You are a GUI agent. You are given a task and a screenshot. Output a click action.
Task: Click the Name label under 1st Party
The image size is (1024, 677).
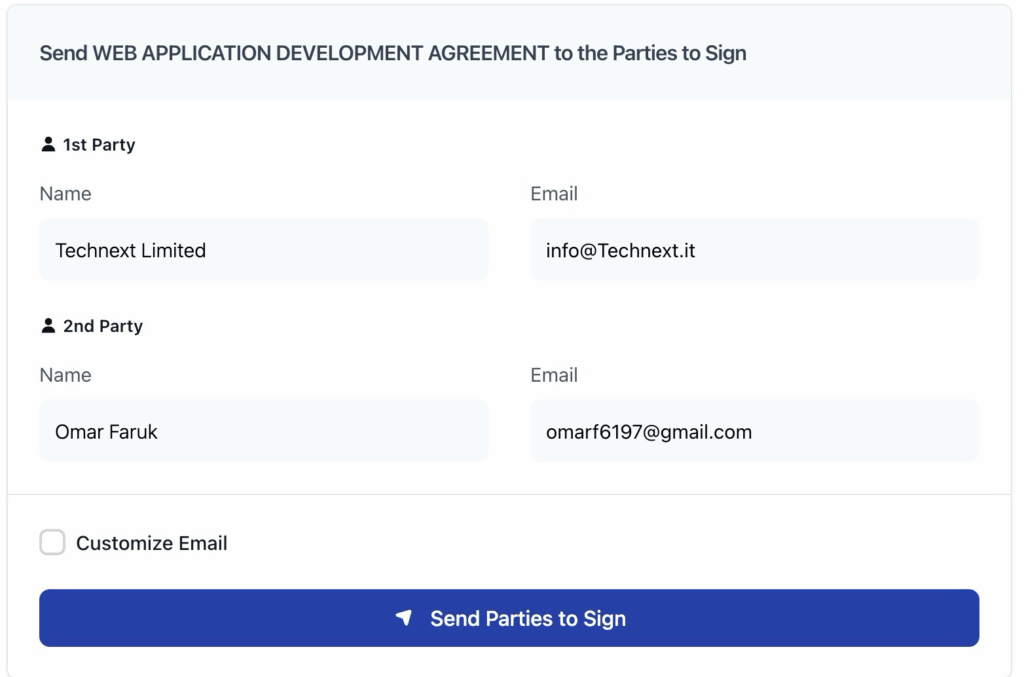(65, 194)
